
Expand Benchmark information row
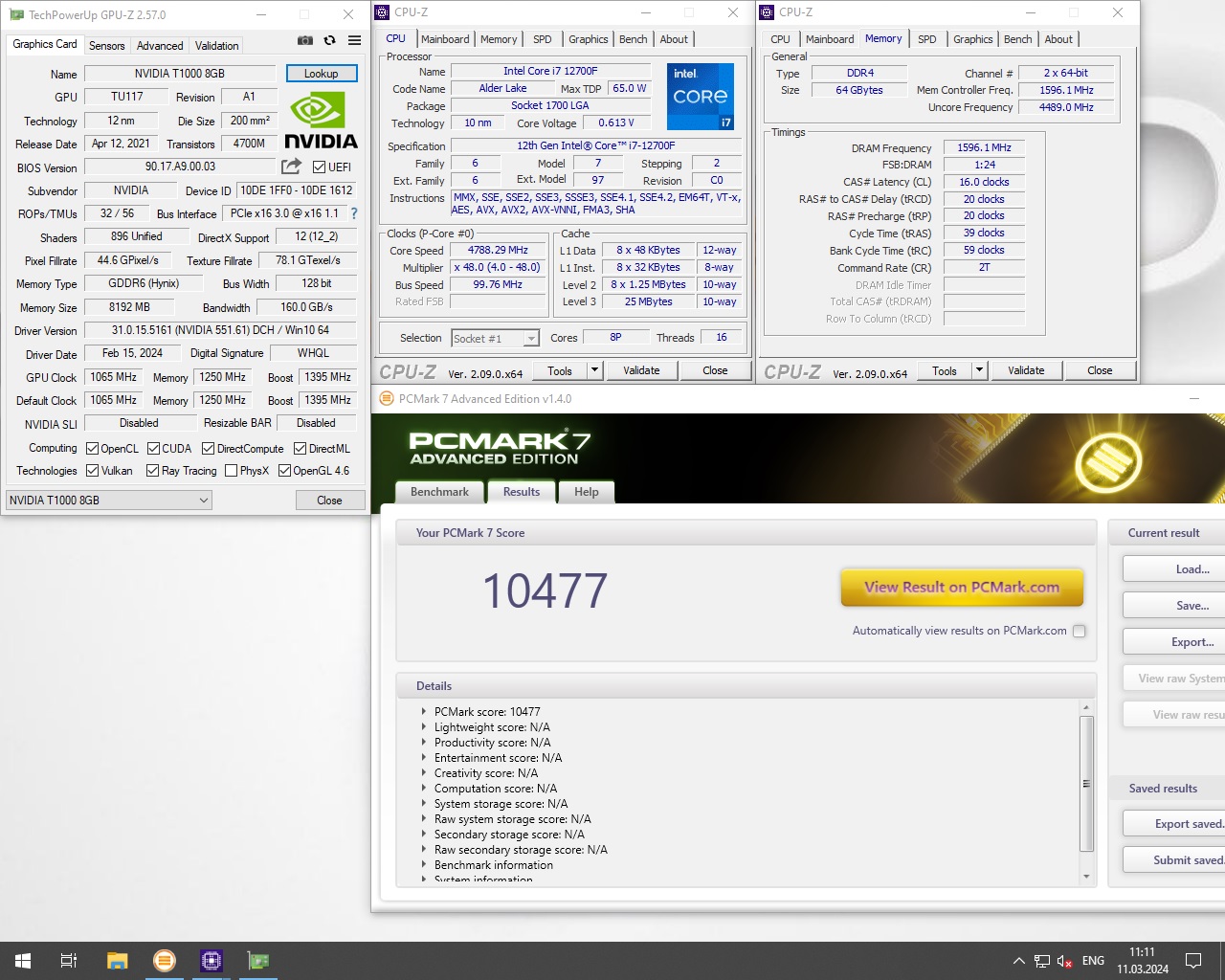pos(424,864)
